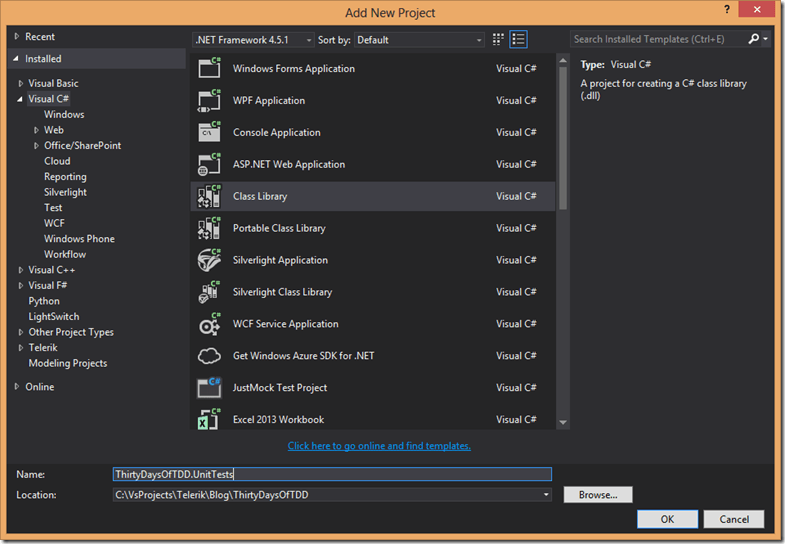Click the Portable Class Library icon

coord(209,228)
